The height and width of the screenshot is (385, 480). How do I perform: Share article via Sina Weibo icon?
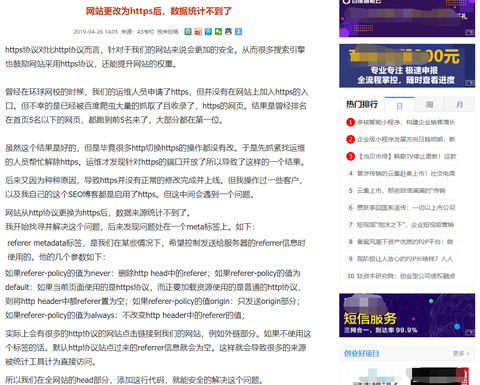198,32
